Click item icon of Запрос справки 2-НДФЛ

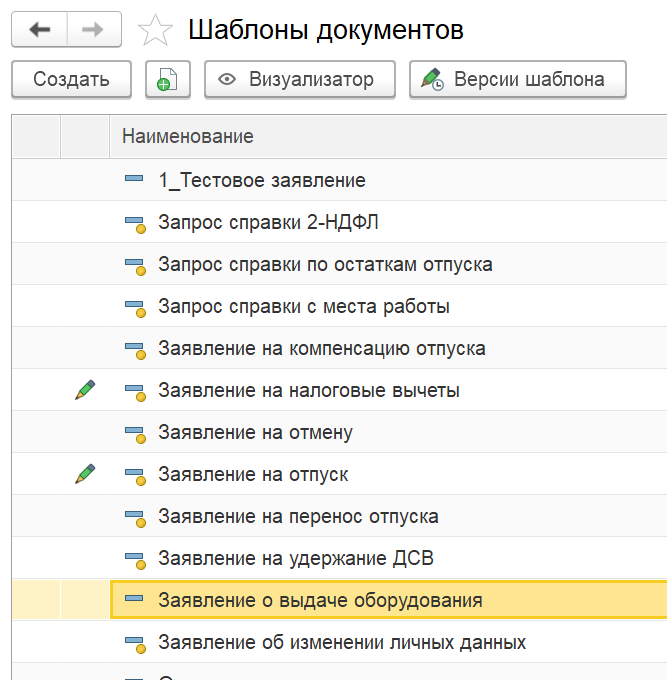coord(134,223)
